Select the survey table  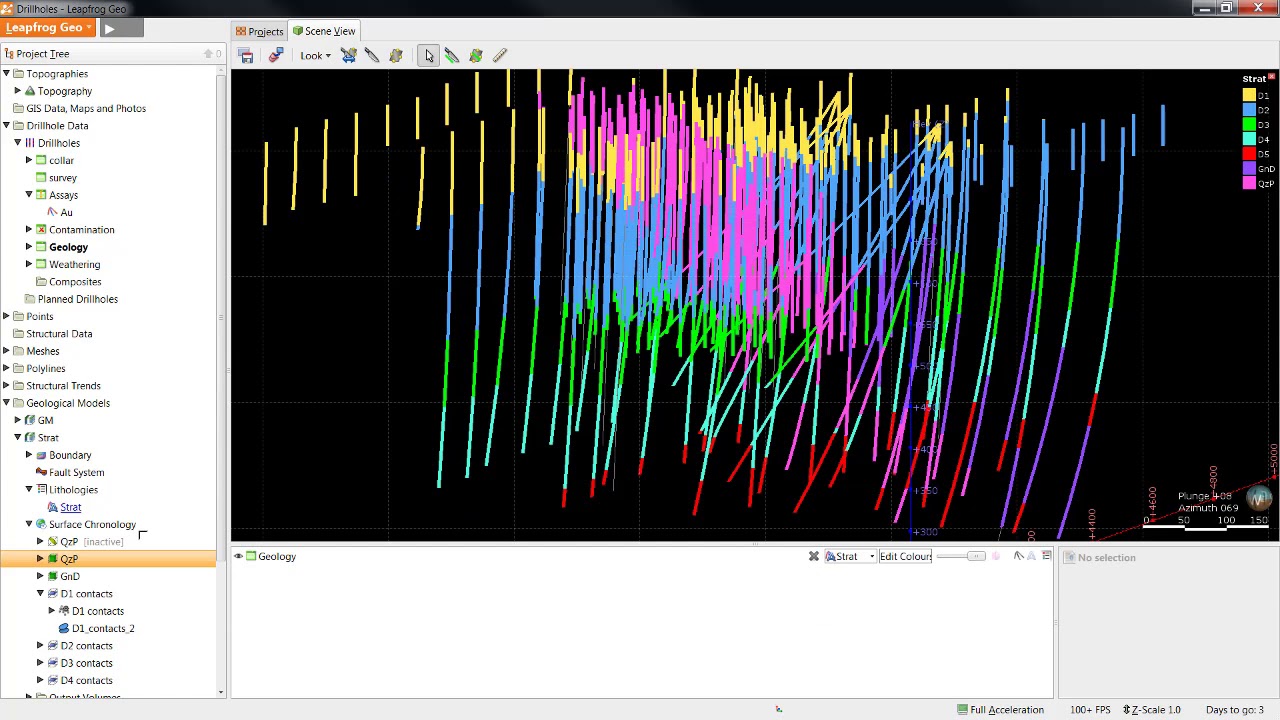pos(62,178)
